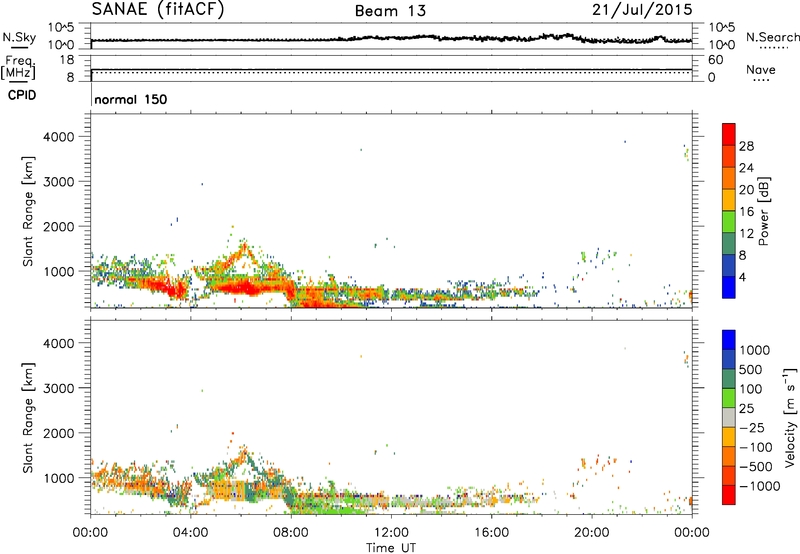
Task: Click the 'Beam 13' heading
Action: coord(390,11)
